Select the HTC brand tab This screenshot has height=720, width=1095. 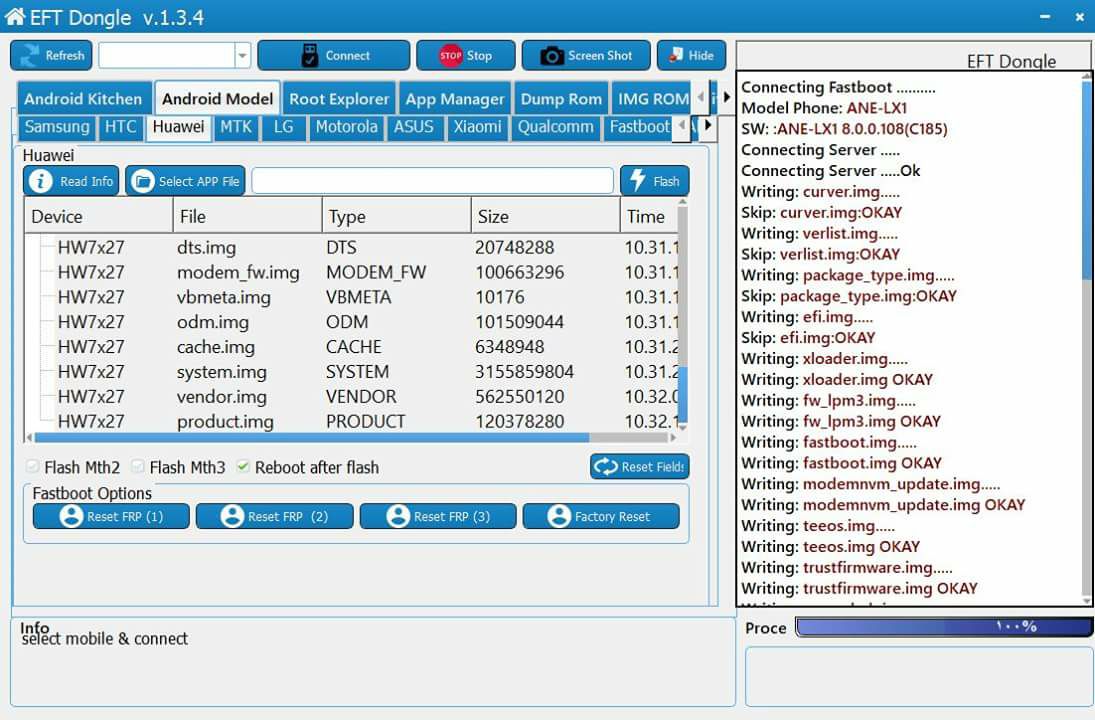click(121, 127)
